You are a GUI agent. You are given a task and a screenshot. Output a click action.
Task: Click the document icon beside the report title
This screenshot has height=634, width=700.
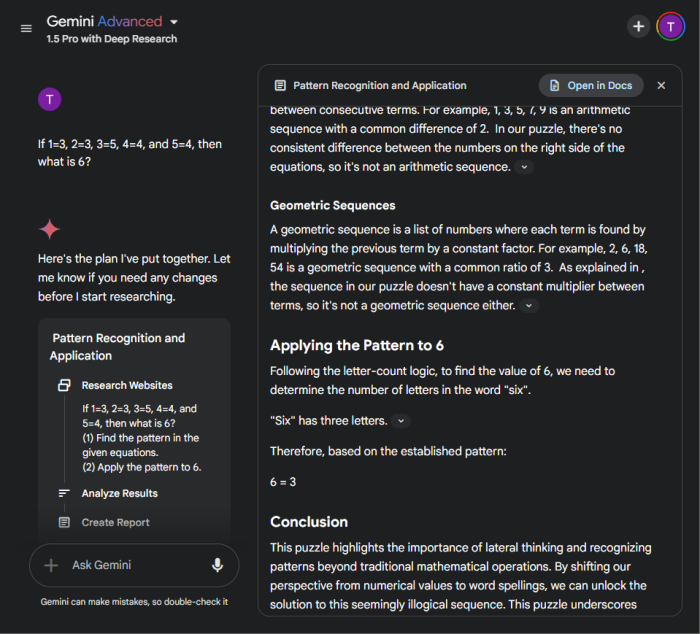(x=280, y=86)
